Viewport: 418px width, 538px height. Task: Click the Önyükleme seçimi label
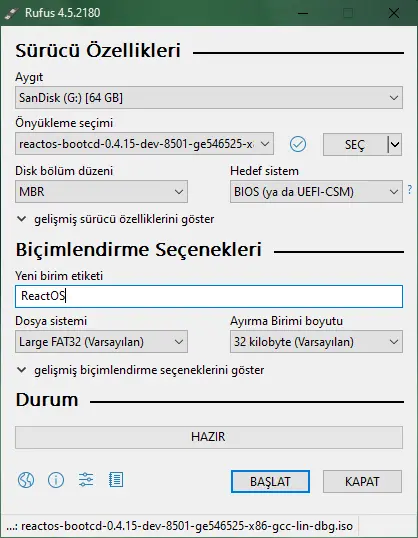[64, 123]
